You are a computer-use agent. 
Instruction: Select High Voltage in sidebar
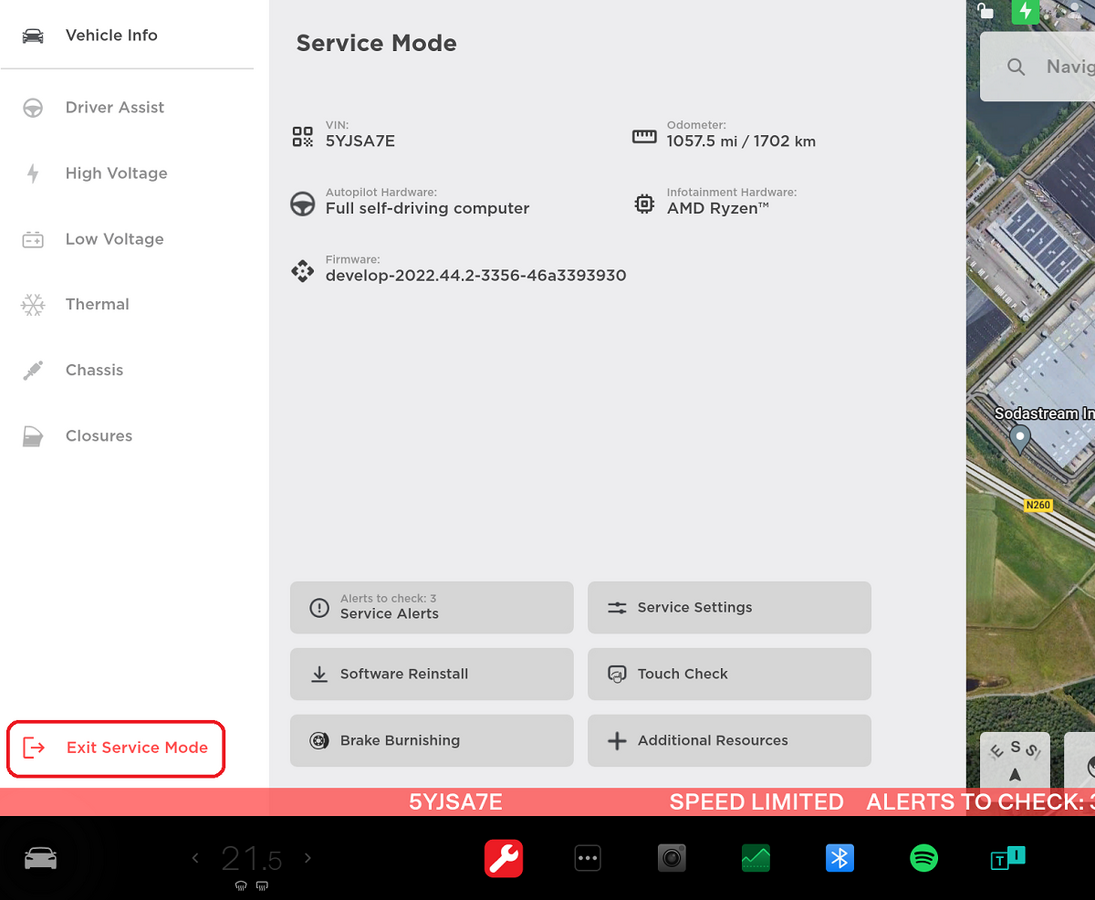pyautogui.click(x=116, y=173)
